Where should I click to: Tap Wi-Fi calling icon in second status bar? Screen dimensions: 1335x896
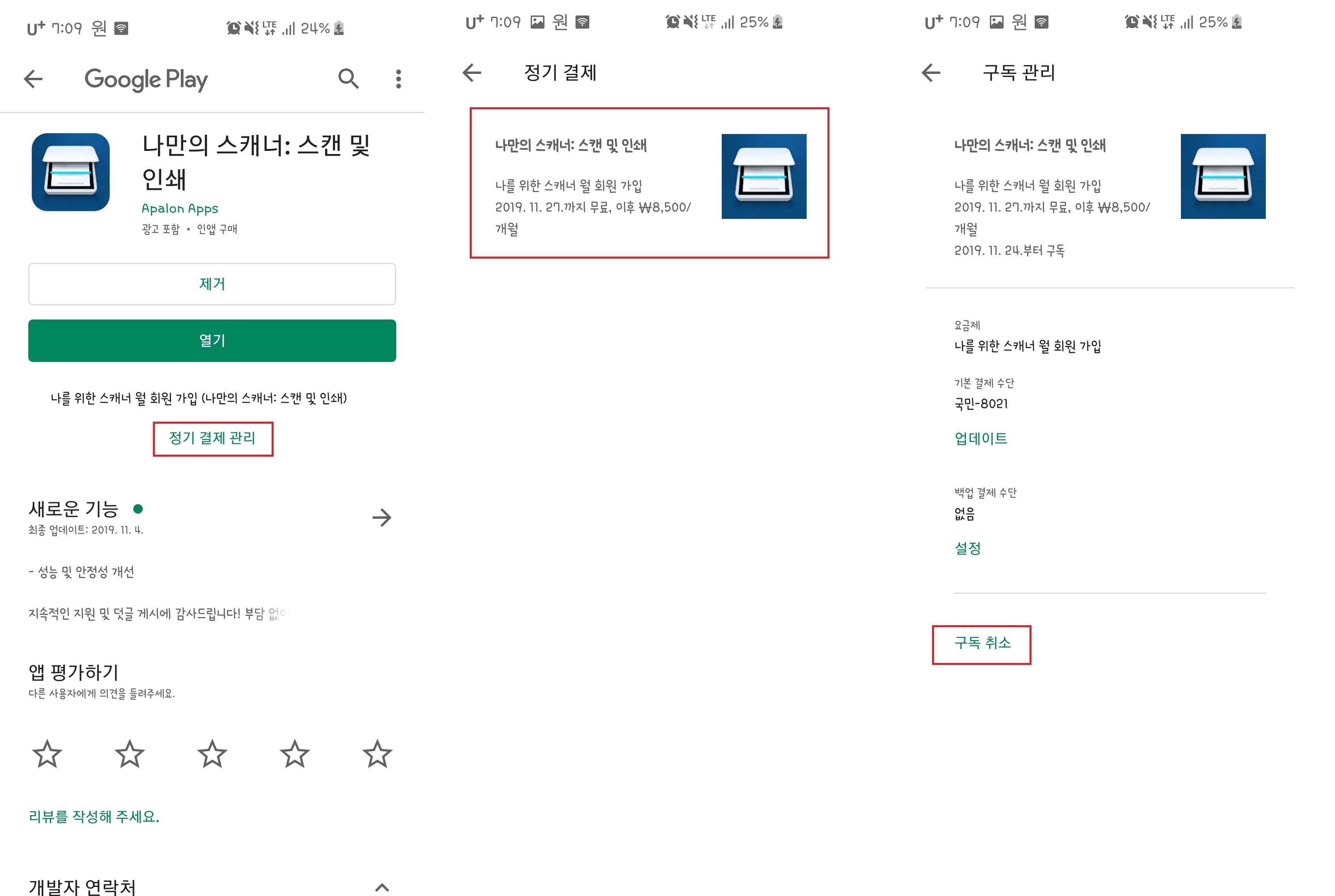coord(582,22)
